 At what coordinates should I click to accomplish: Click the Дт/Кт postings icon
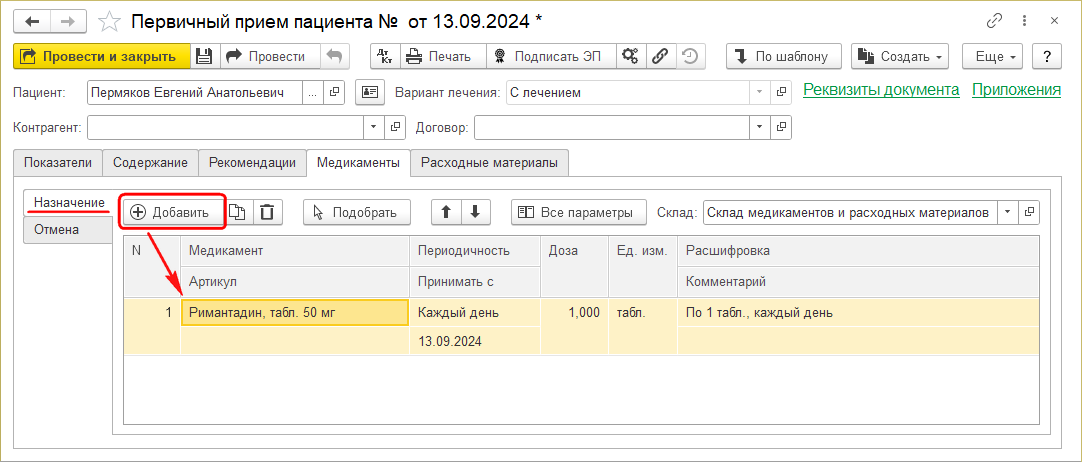click(385, 57)
